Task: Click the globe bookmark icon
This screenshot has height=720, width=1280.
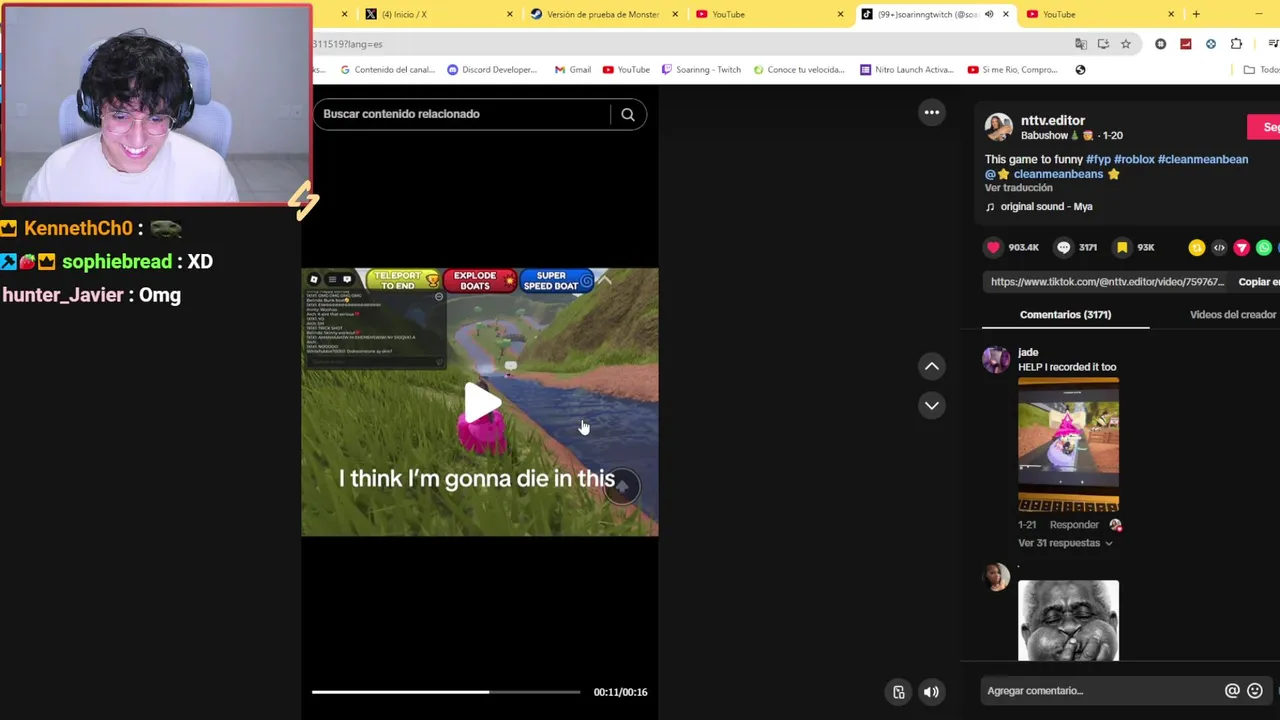Action: coord(1080,70)
